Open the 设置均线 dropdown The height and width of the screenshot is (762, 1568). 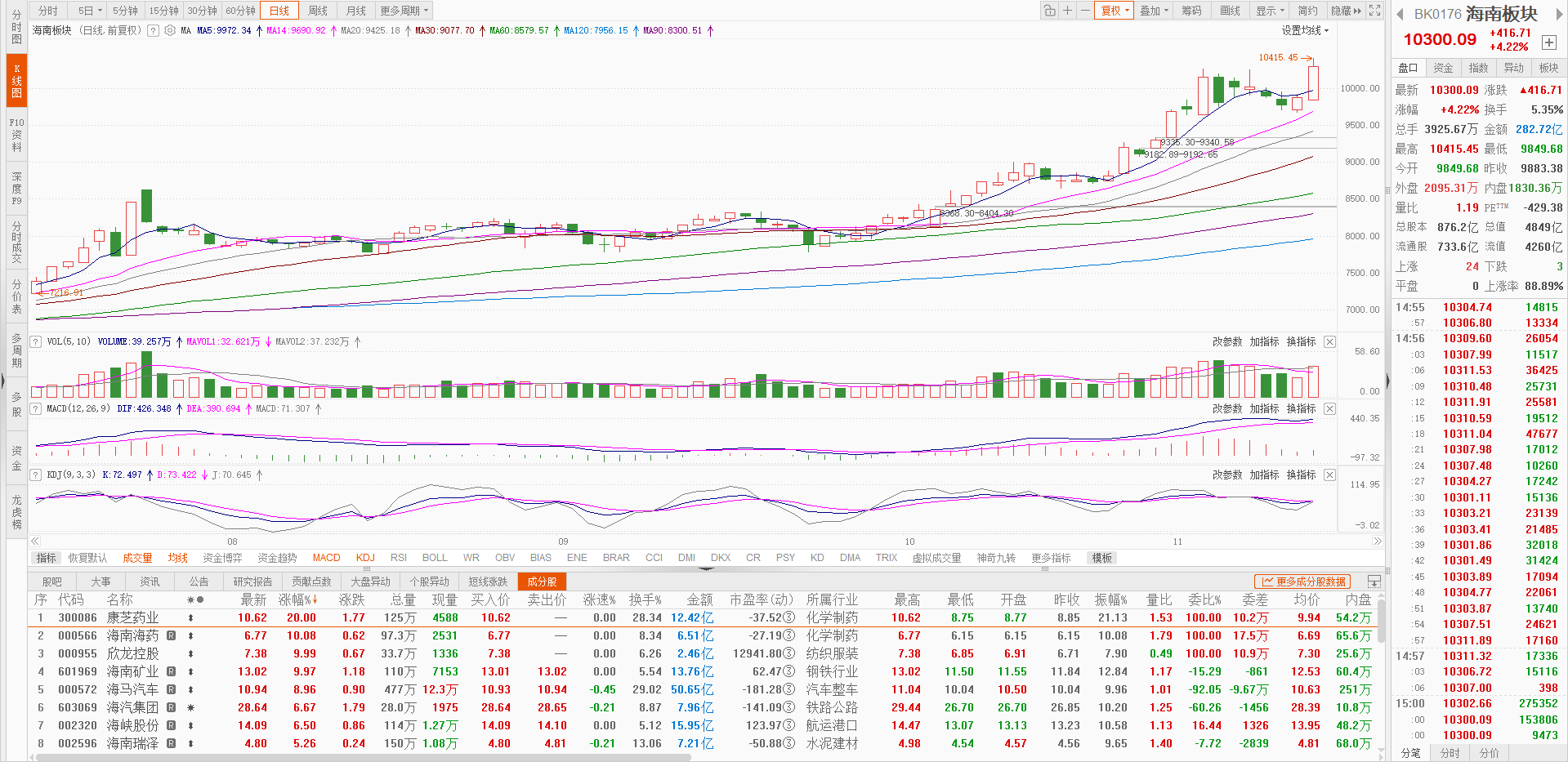[x=1305, y=30]
